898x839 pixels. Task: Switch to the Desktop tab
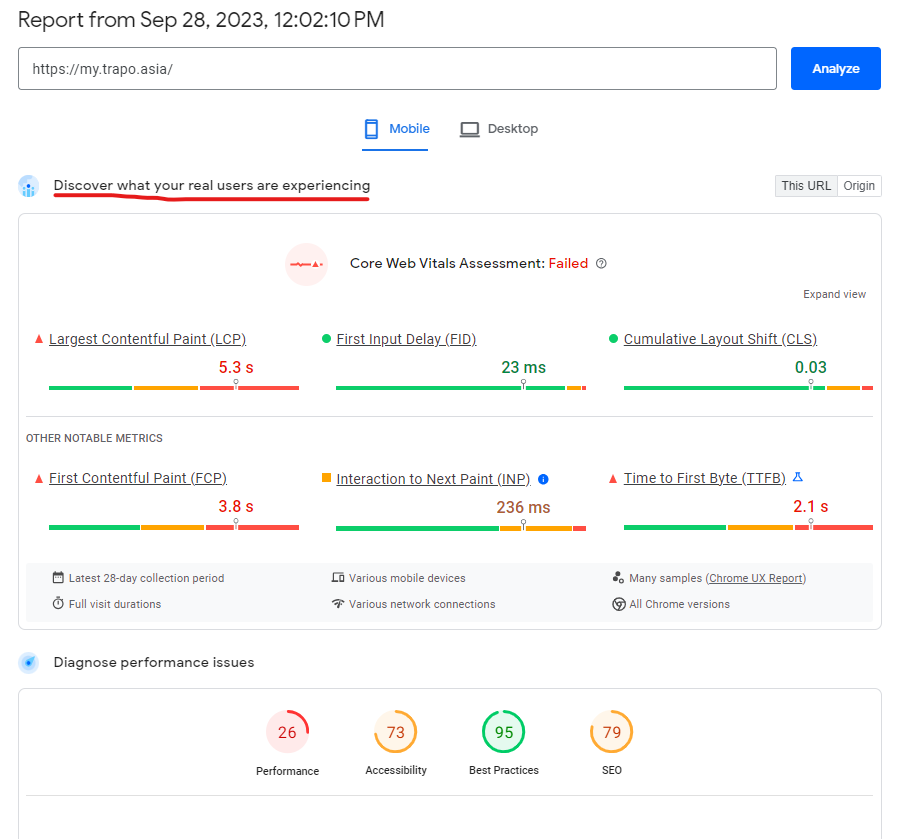498,128
